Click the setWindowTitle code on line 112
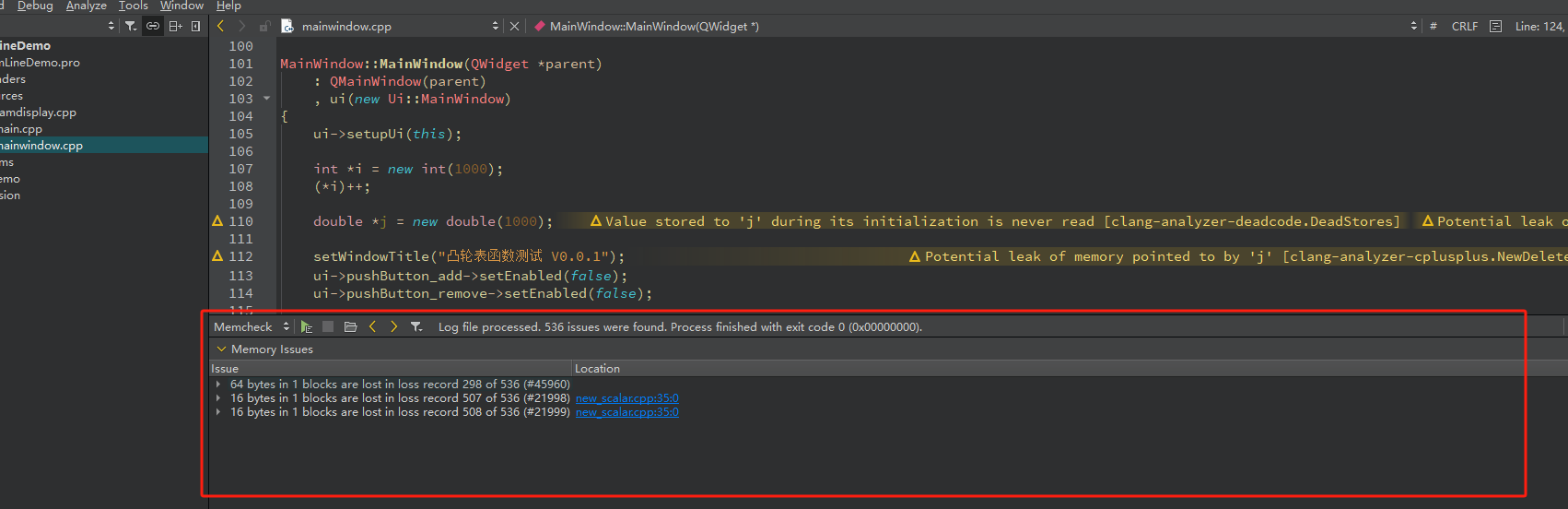The image size is (1568, 509). [x=469, y=256]
